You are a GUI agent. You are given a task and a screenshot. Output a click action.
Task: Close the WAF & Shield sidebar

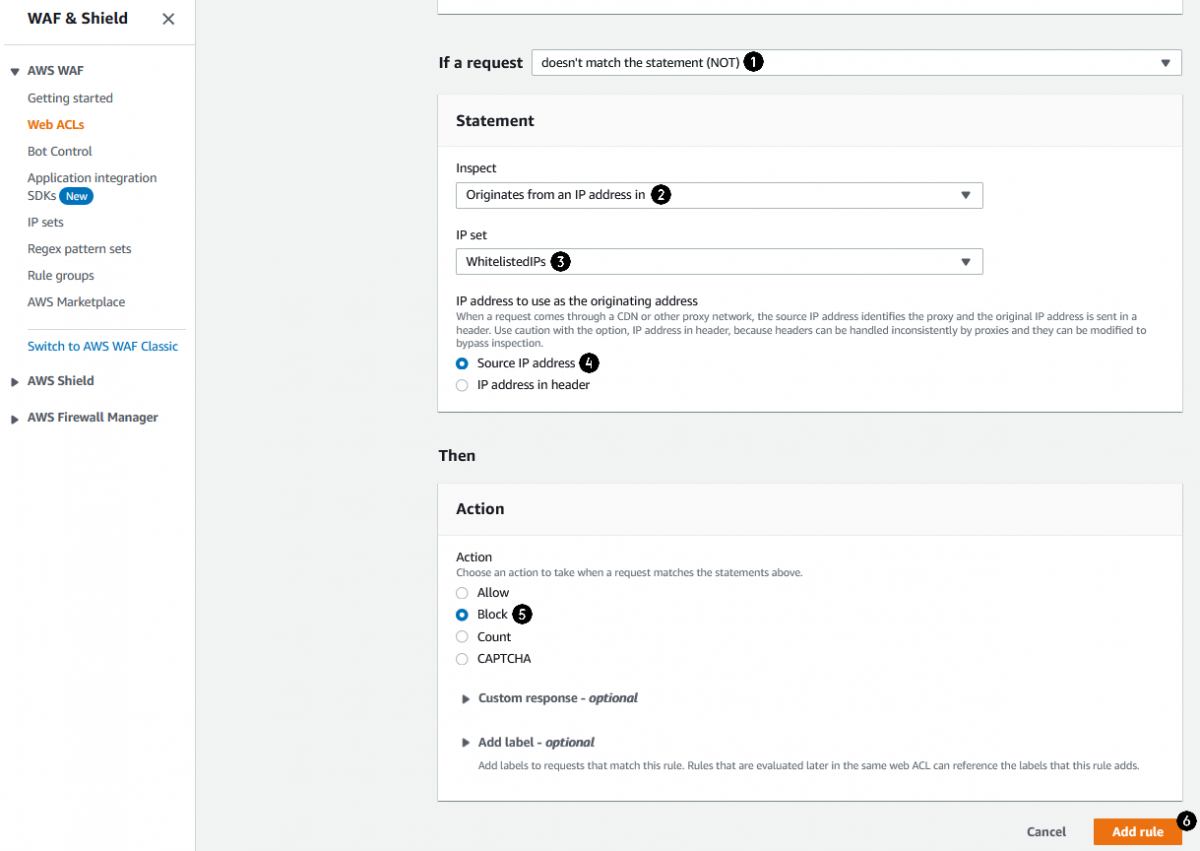[168, 19]
